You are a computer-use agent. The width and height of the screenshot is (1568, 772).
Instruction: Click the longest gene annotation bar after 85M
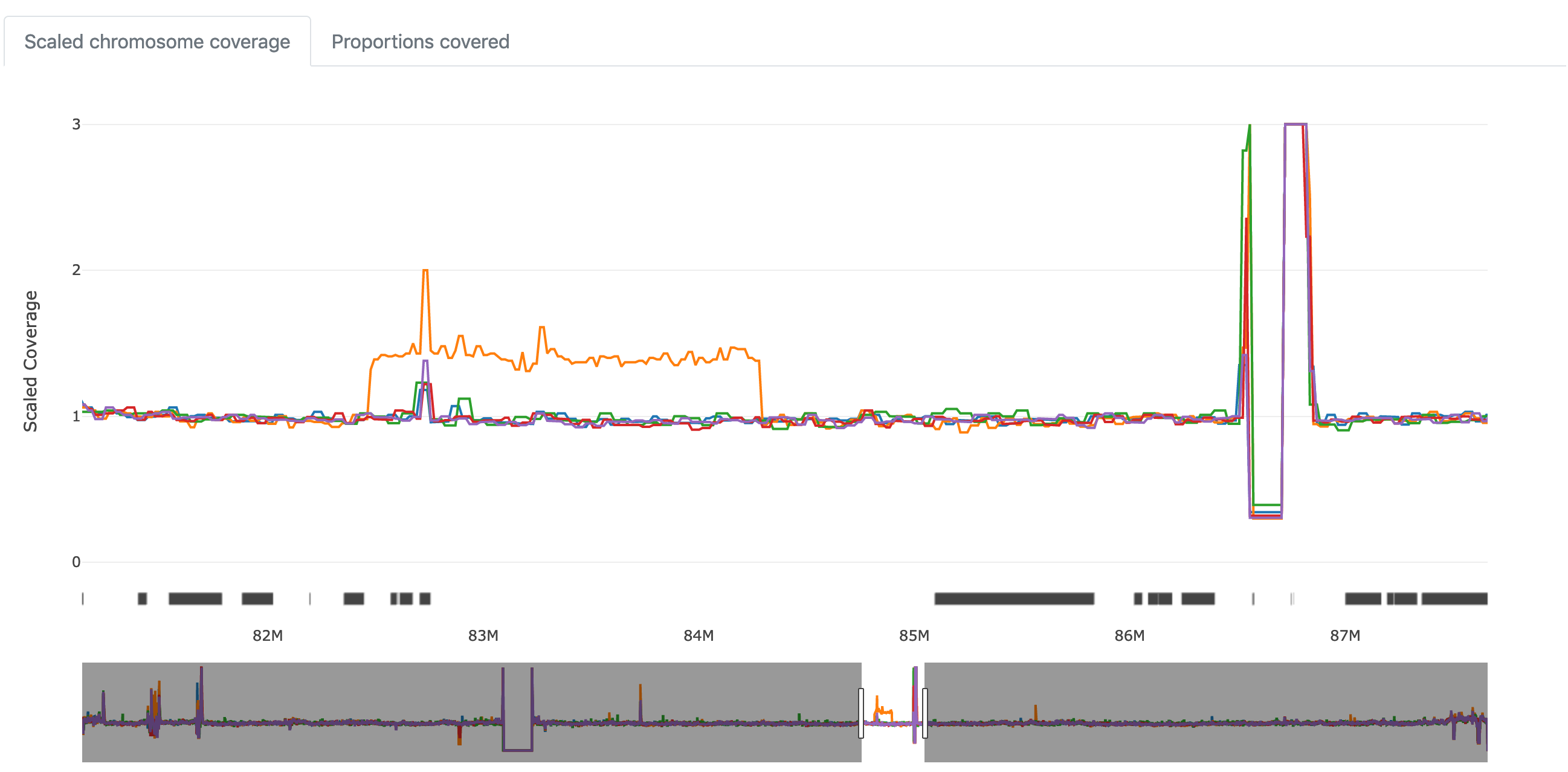coord(1014,598)
